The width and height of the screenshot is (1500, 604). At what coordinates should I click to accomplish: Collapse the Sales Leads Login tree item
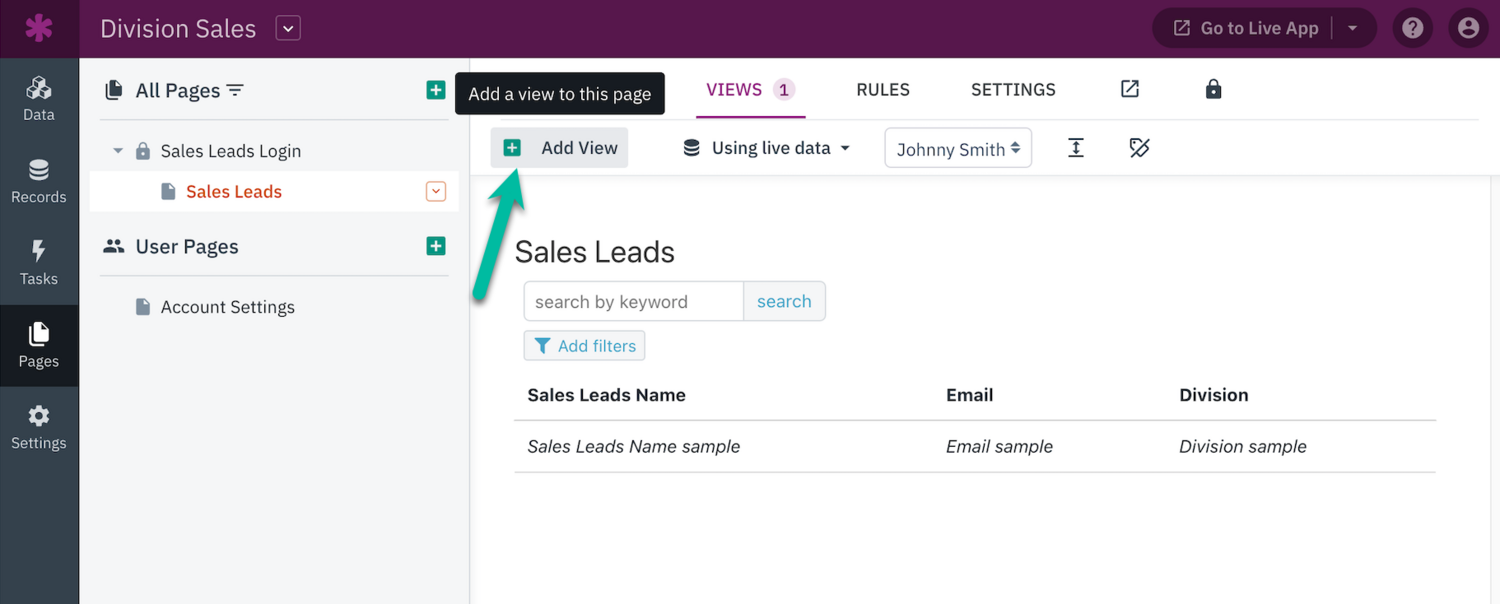[x=118, y=151]
